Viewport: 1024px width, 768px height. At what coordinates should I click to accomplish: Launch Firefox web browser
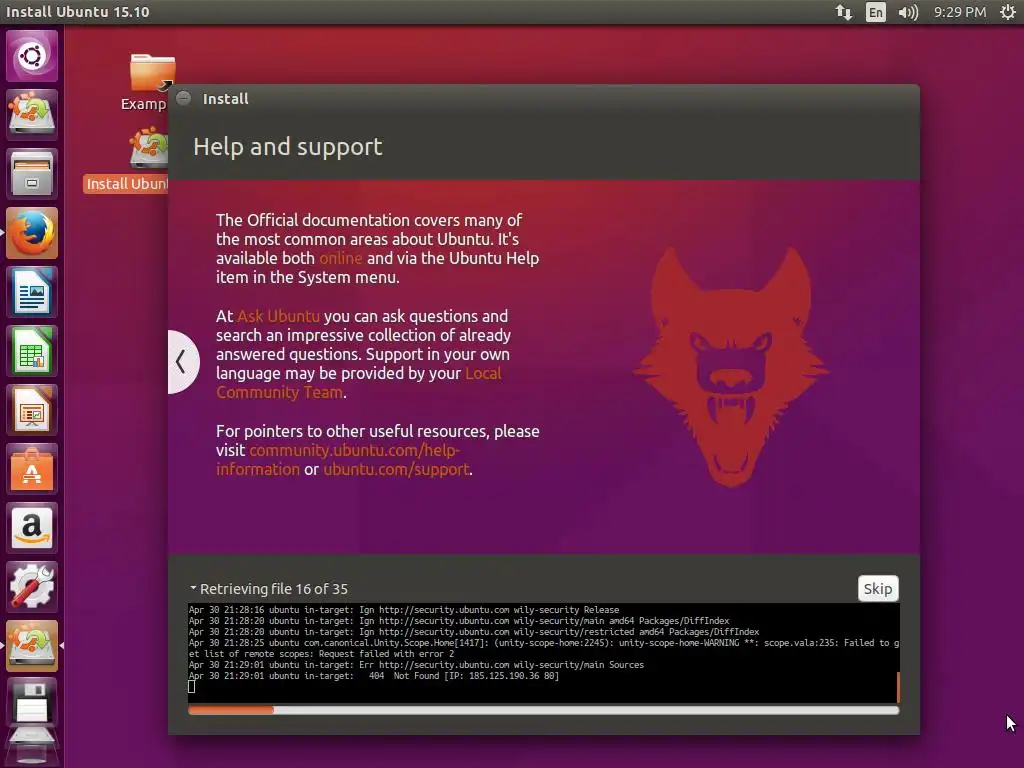point(32,233)
